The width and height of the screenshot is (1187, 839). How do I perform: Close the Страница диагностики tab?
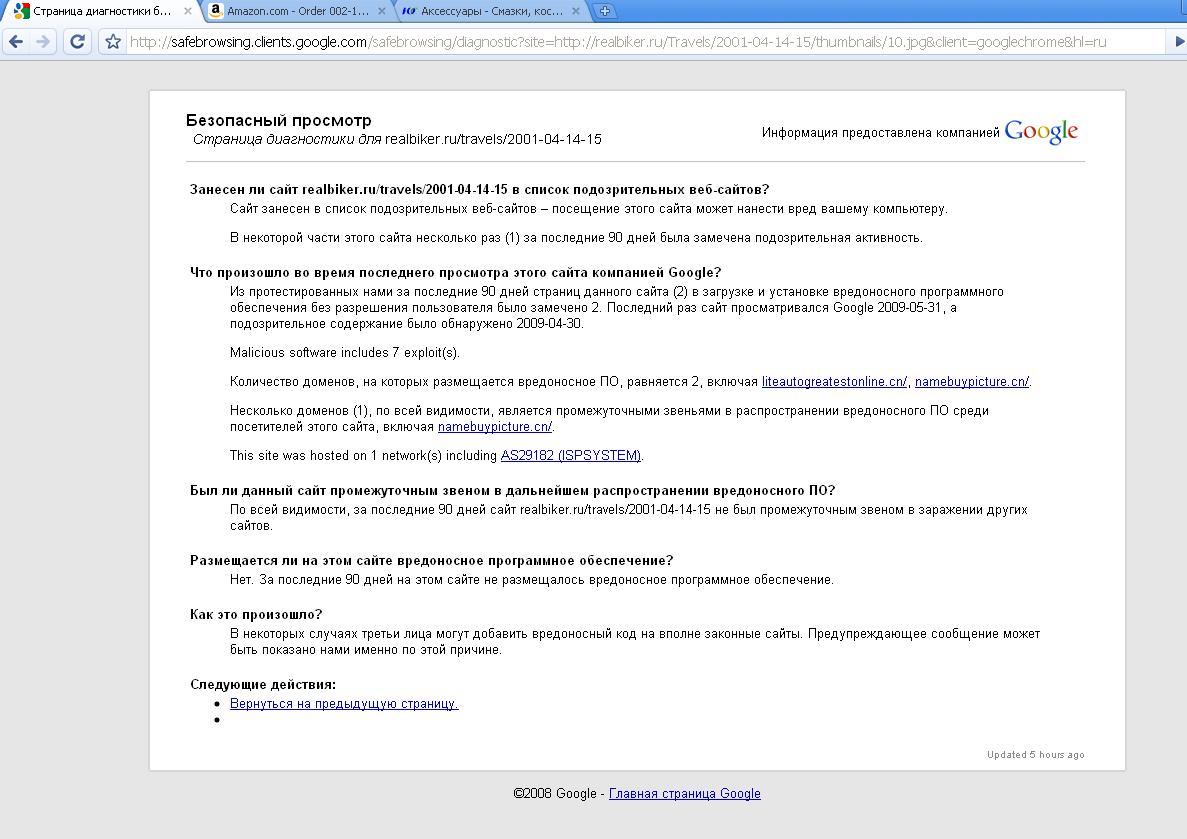tap(188, 12)
